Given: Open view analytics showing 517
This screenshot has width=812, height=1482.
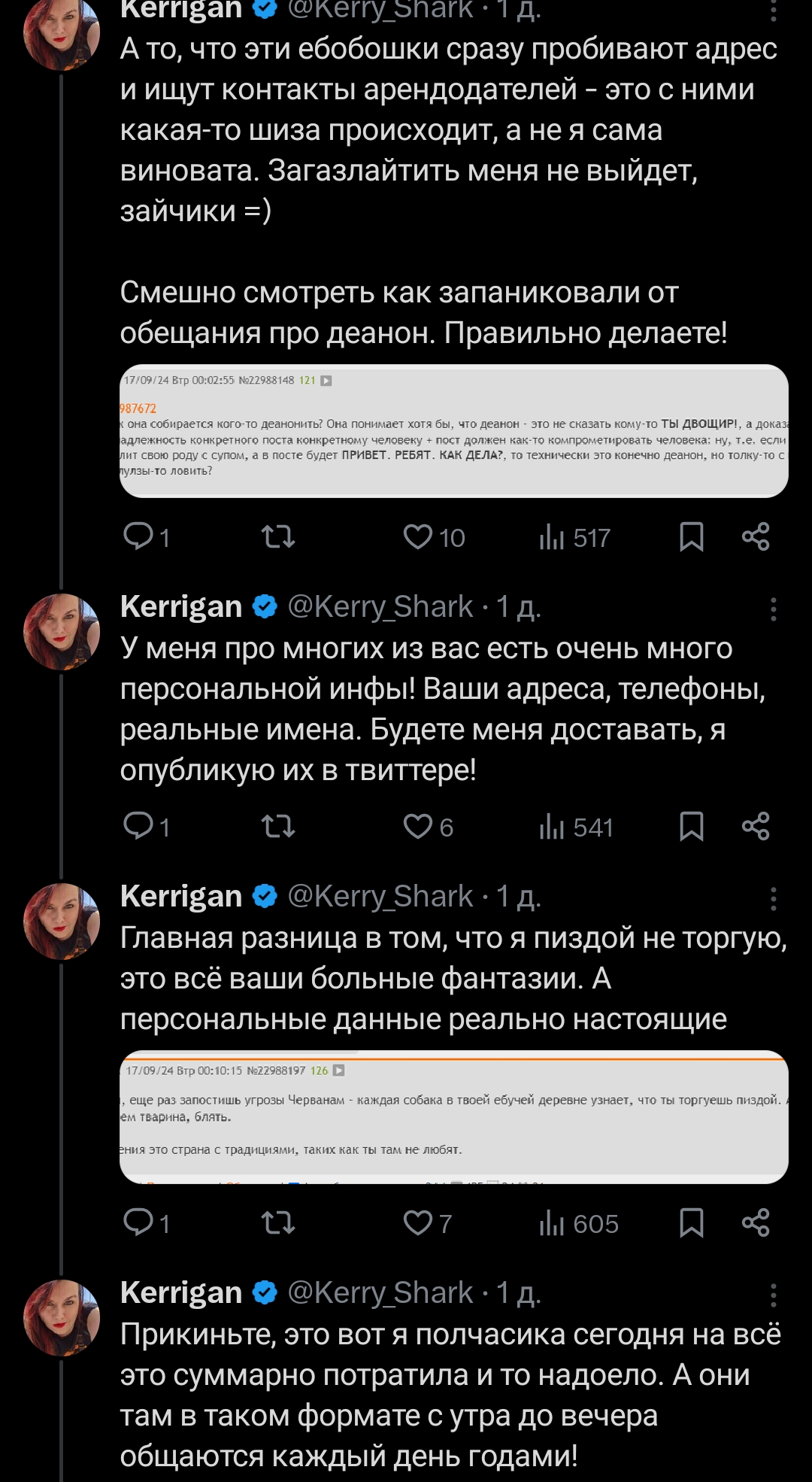Looking at the screenshot, I should click(574, 537).
